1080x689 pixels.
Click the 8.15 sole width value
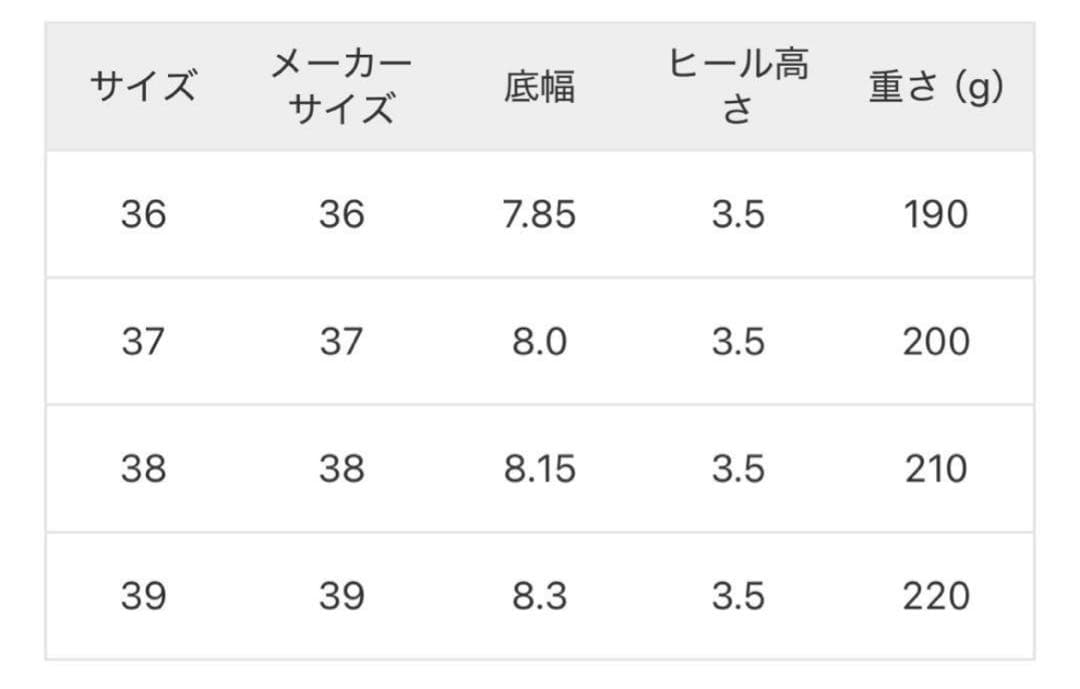[x=539, y=469]
